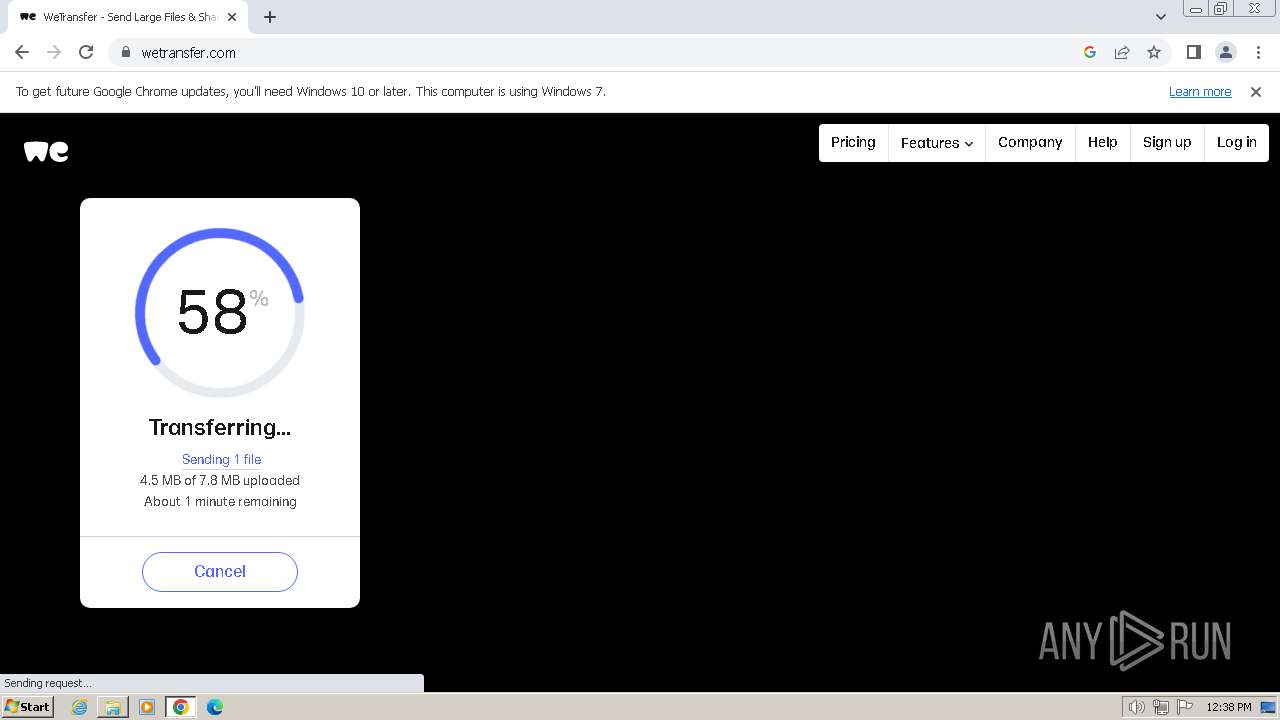Screen dimensions: 1280x720
Task: Click '4.5 MB of 7.8 MB uploaded' text
Action: pos(220,480)
